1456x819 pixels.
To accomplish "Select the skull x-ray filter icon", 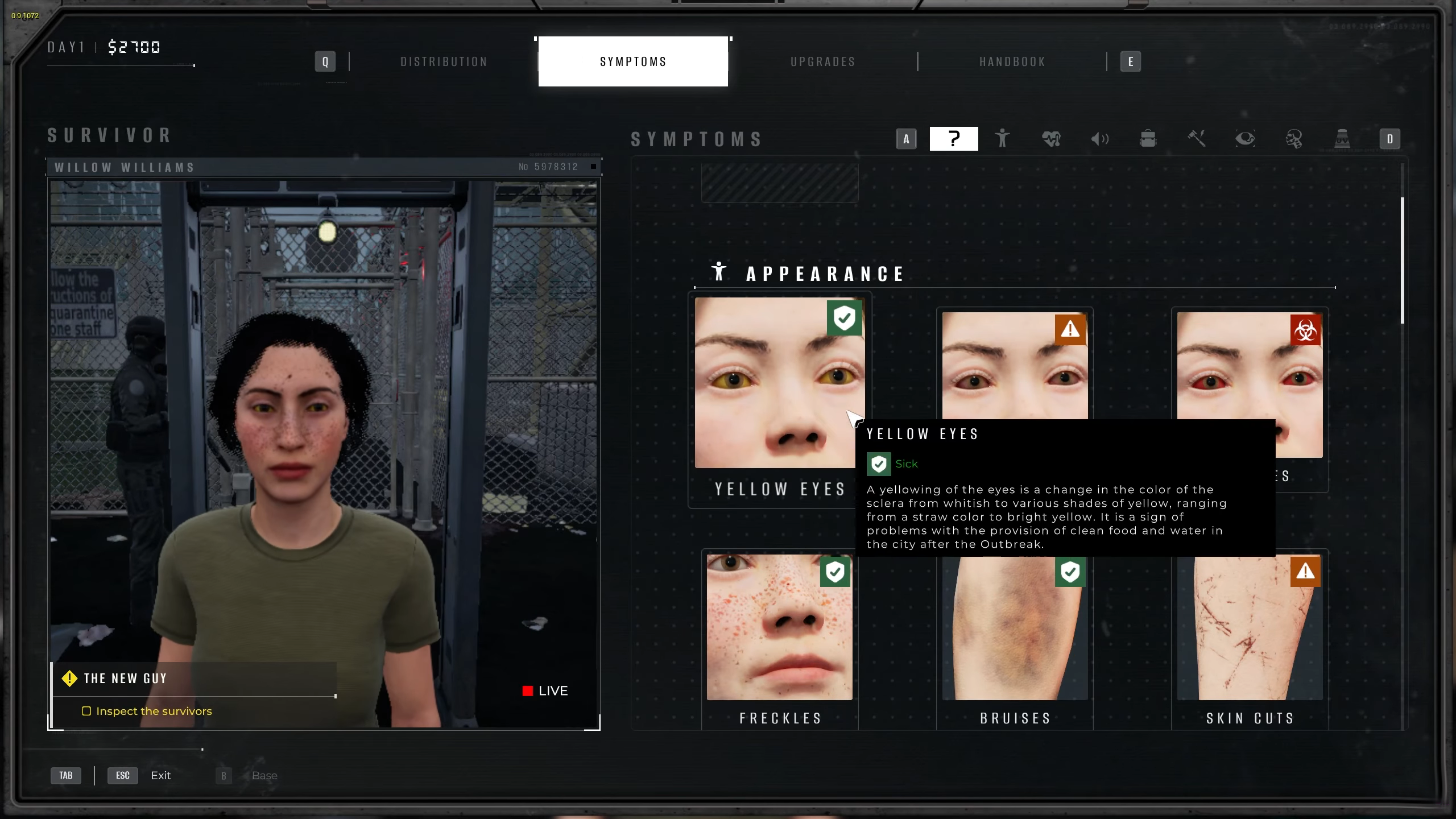I will coord(1293,139).
